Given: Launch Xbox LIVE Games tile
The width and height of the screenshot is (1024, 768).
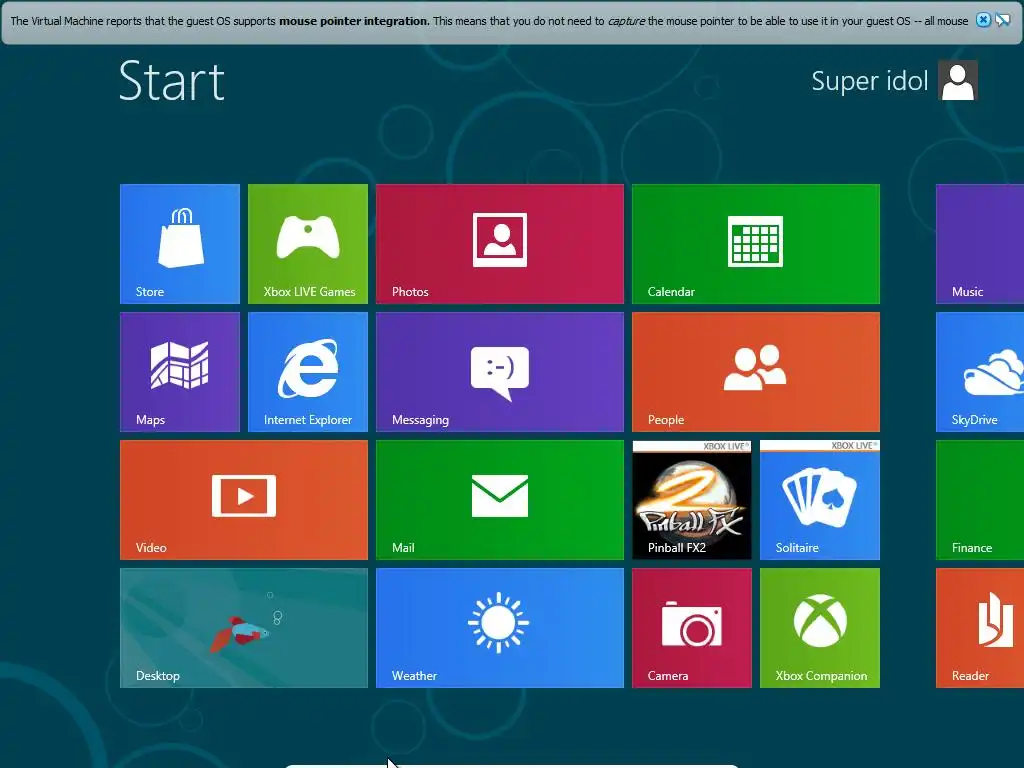Looking at the screenshot, I should [308, 244].
